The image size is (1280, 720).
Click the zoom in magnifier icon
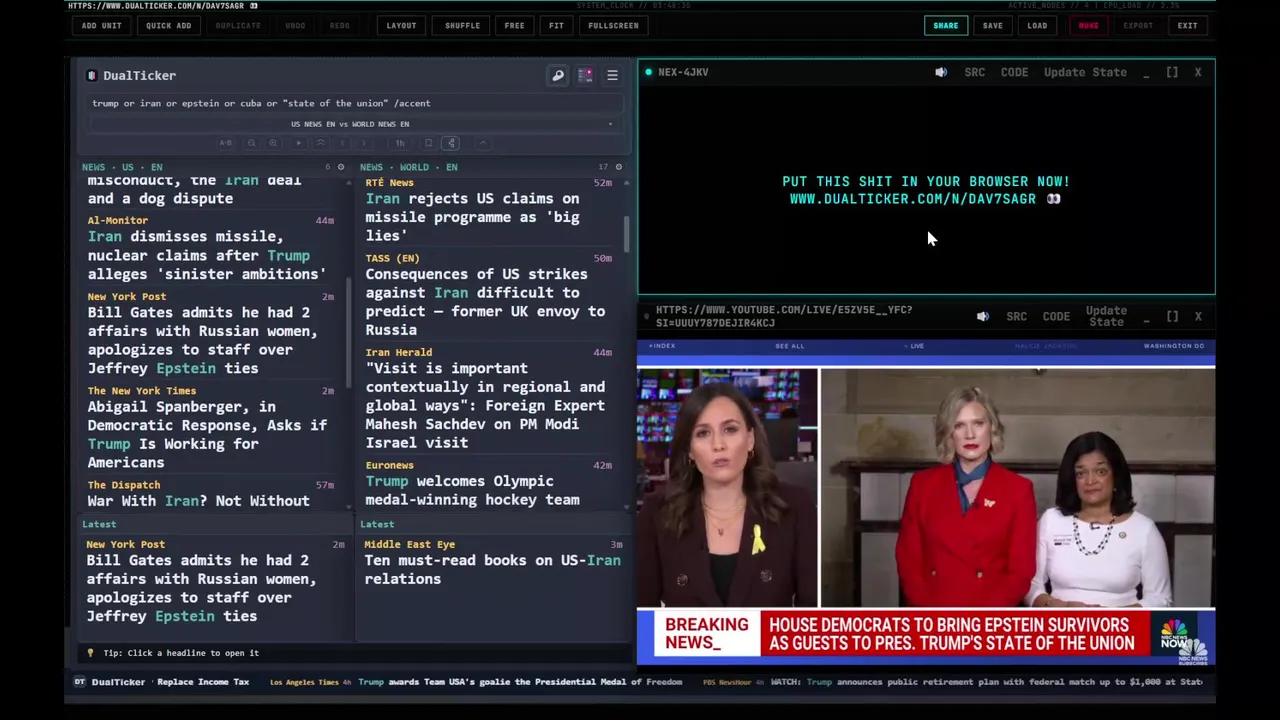point(273,143)
